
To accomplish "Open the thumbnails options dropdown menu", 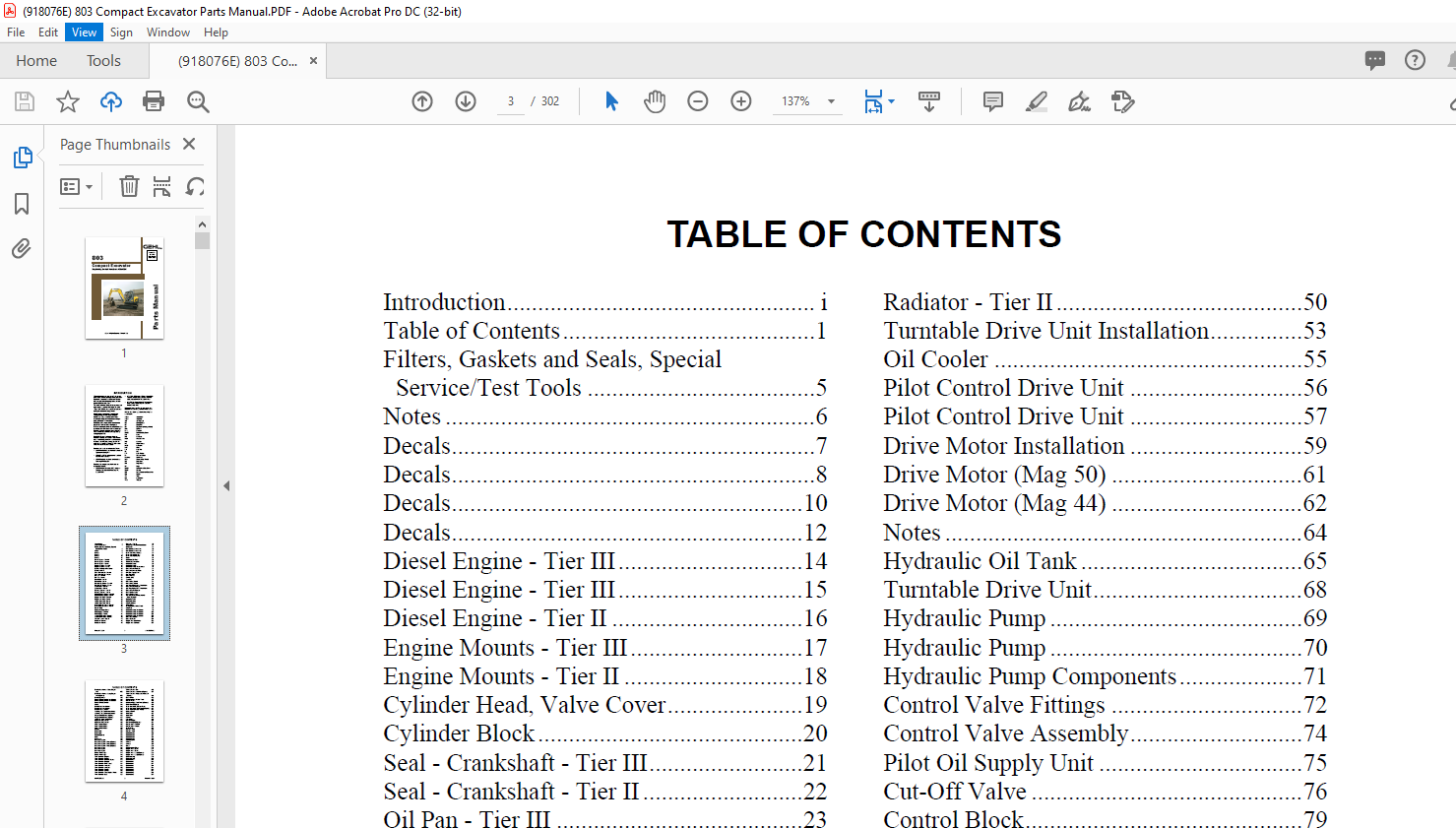I will click(76, 186).
